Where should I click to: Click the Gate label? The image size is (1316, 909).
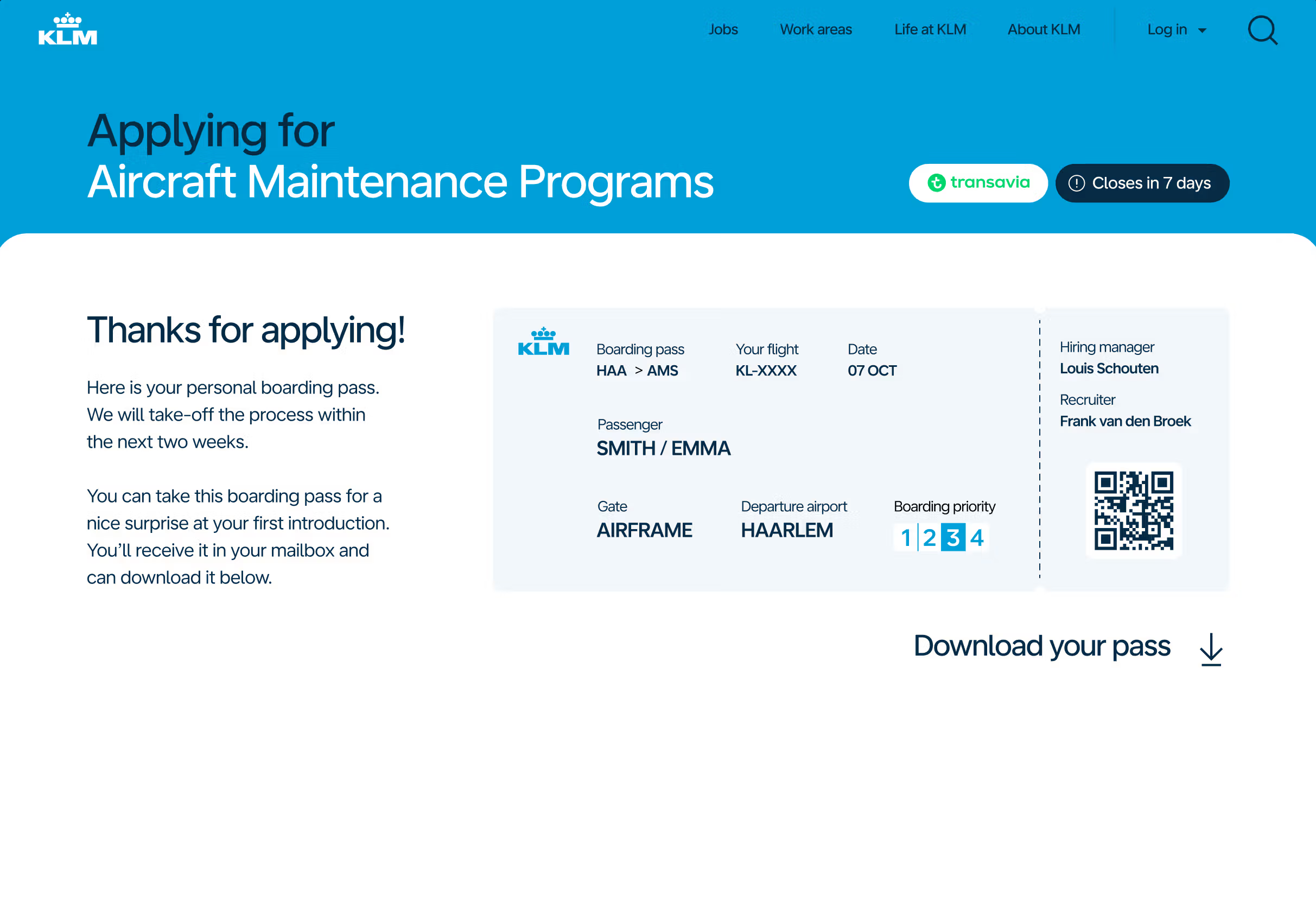[612, 506]
